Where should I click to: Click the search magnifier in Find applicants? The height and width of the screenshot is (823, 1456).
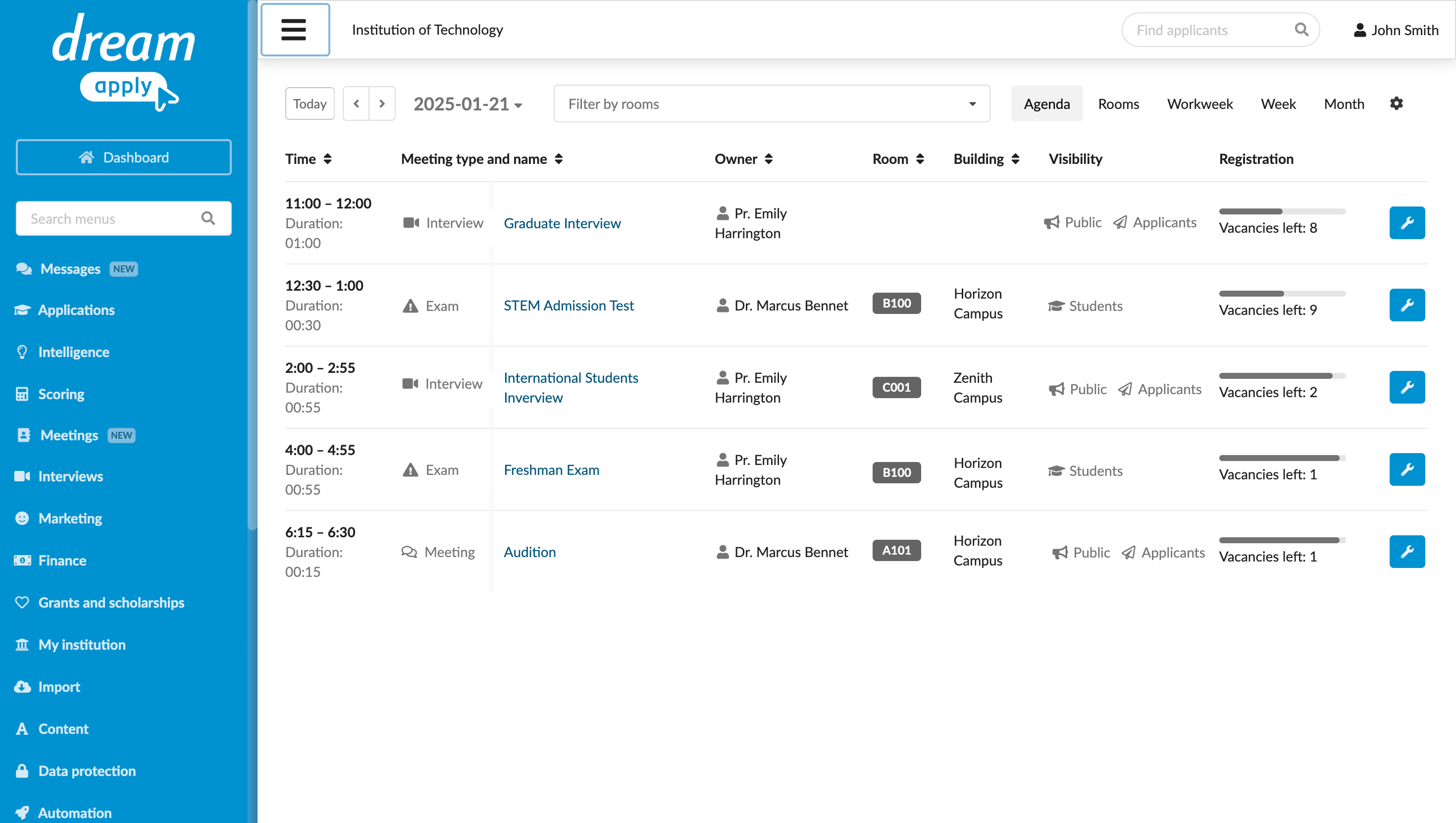point(1301,29)
